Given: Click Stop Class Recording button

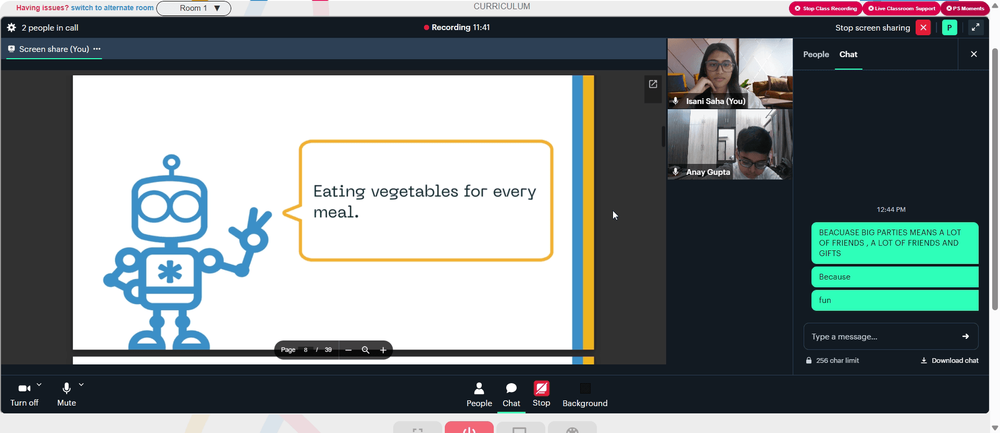Looking at the screenshot, I should (x=825, y=8).
